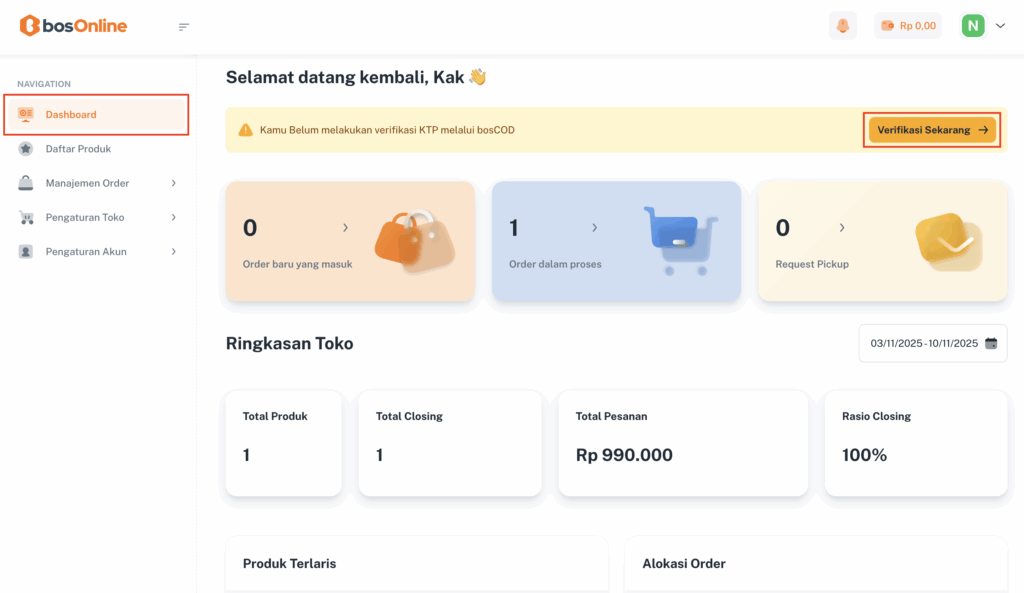
Task: Click the blue shopping cart illustration
Action: click(680, 240)
